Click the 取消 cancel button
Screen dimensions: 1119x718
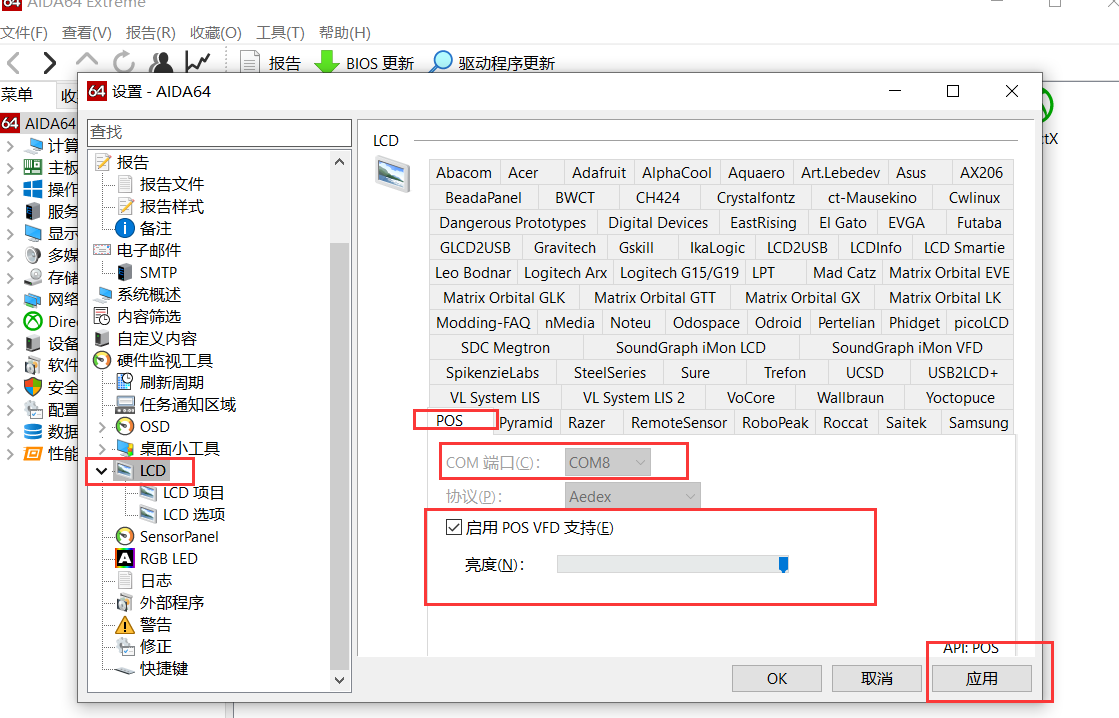click(876, 679)
